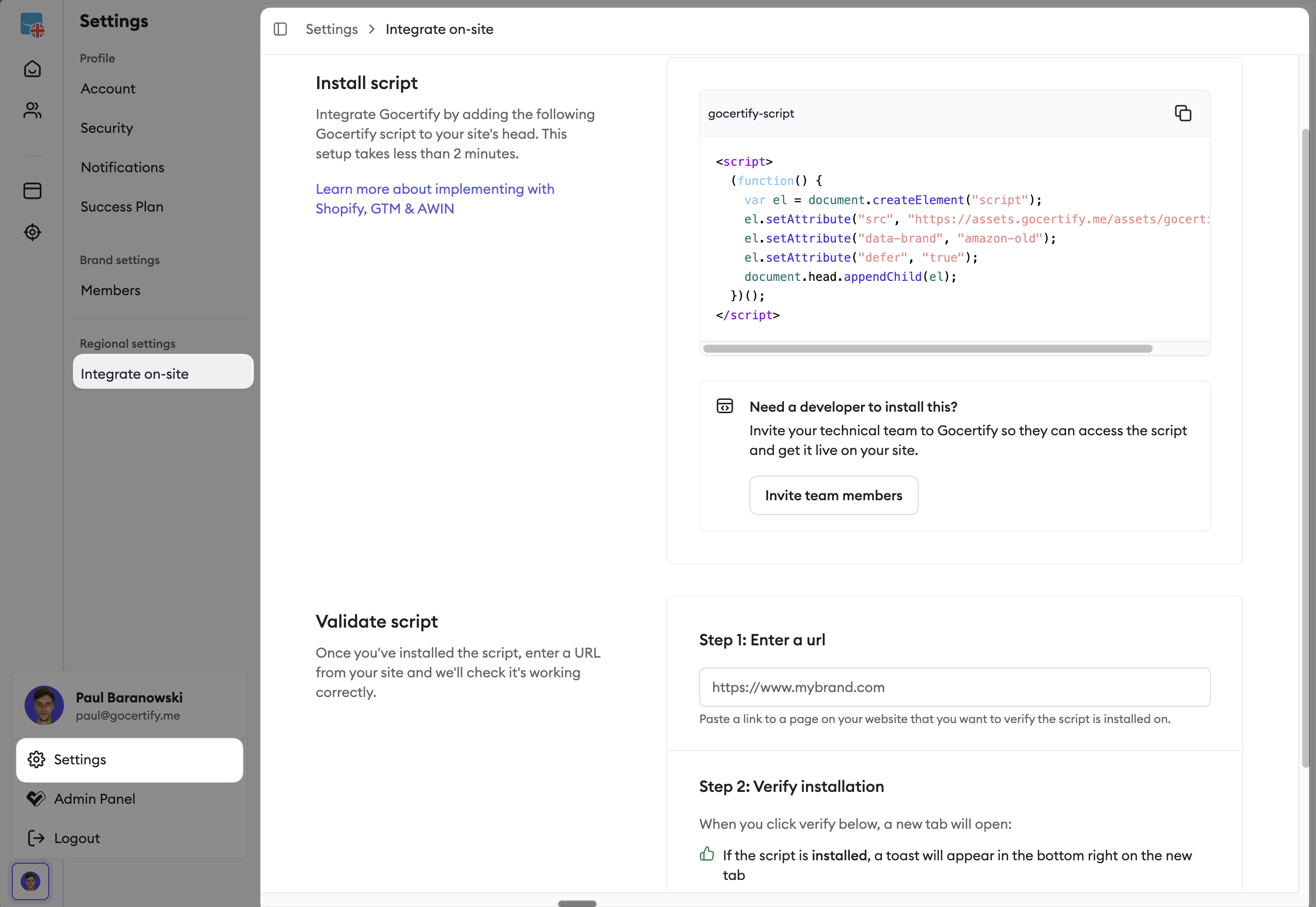Click the logout arrow icon
The image size is (1316, 907).
point(35,838)
